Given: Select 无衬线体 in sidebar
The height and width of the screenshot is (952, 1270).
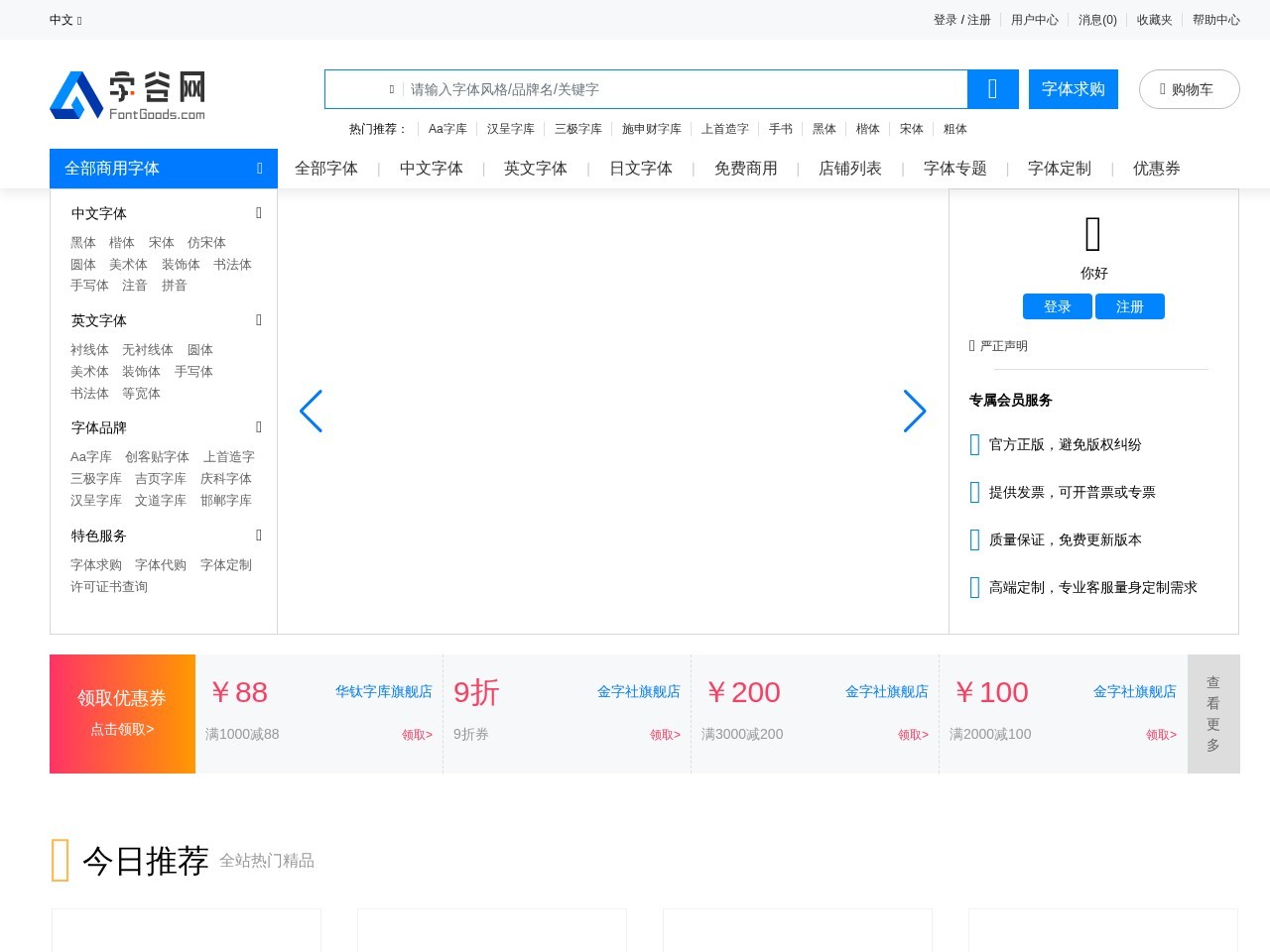Looking at the screenshot, I should click(x=148, y=350).
